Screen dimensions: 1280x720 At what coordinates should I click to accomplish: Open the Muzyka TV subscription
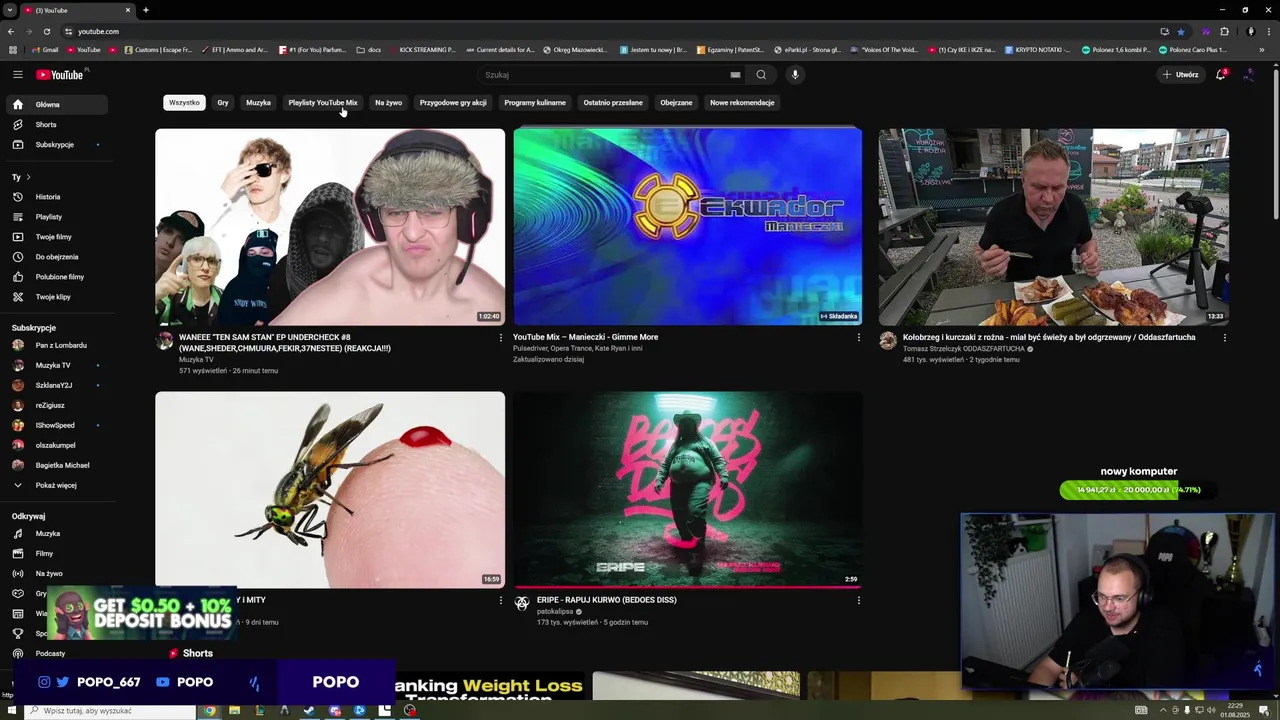point(56,365)
